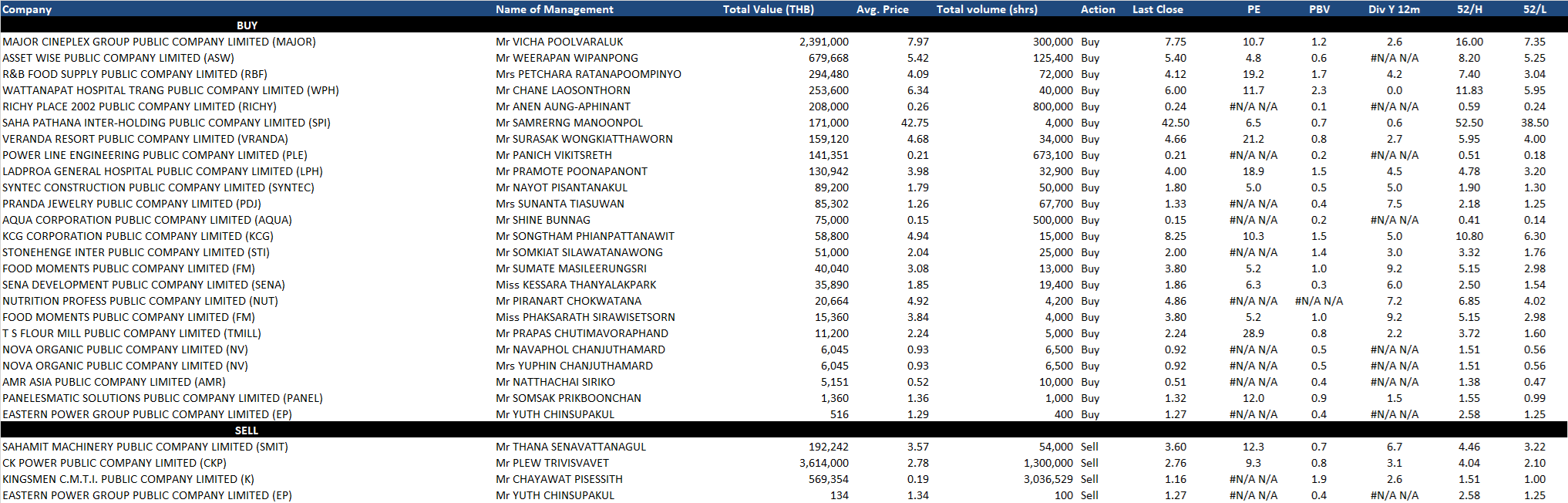Click the Div Y 12m header
The width and height of the screenshot is (1568, 503).
1394,9
